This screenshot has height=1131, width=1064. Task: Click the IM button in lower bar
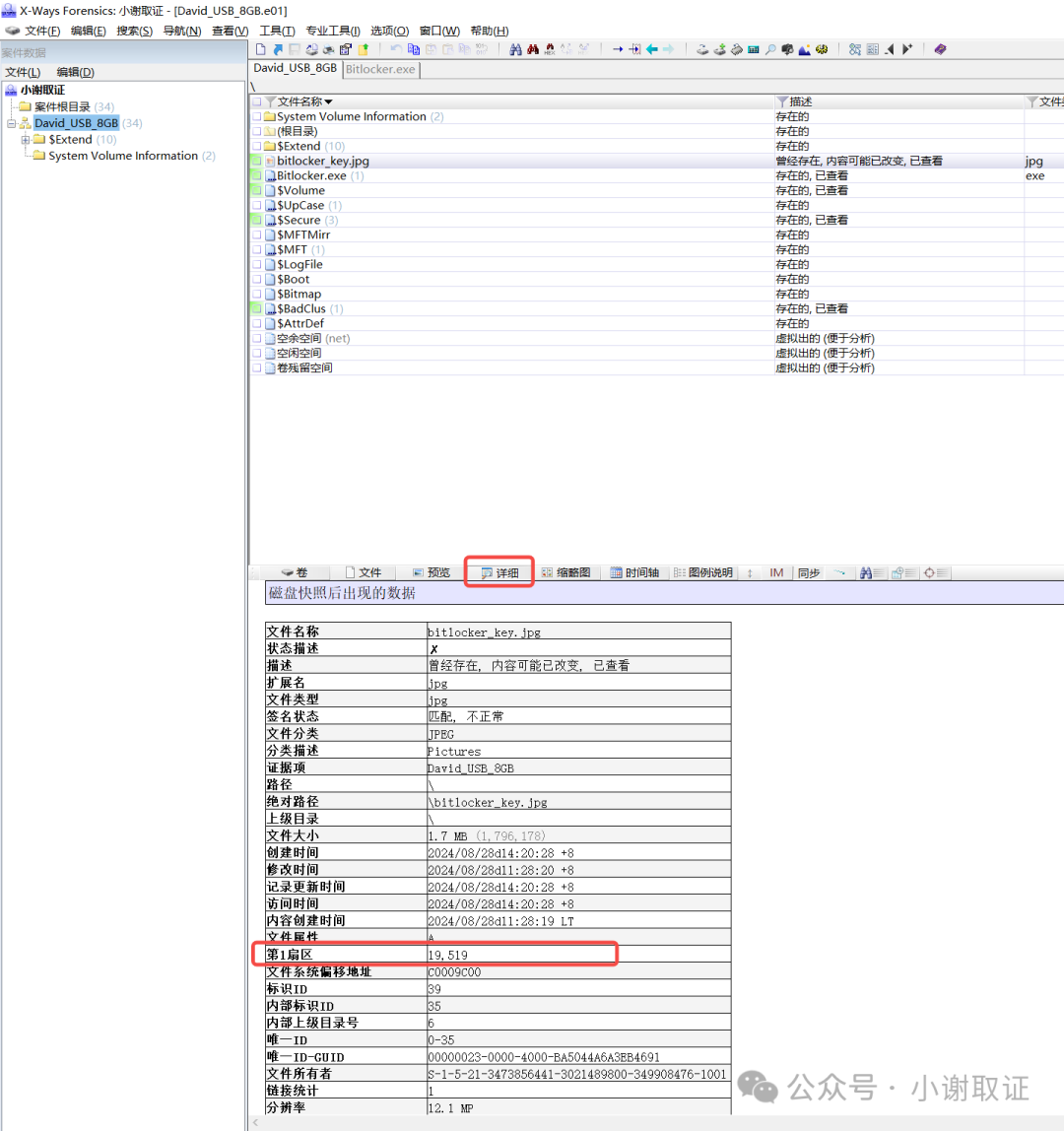point(776,572)
